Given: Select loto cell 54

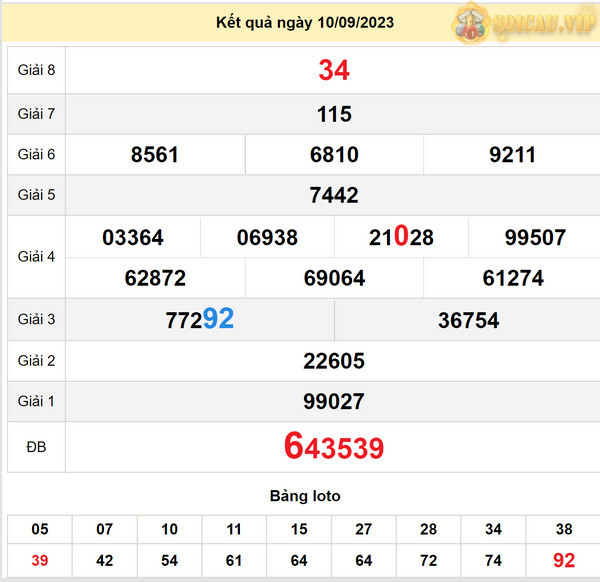Looking at the screenshot, I should 170,561.
